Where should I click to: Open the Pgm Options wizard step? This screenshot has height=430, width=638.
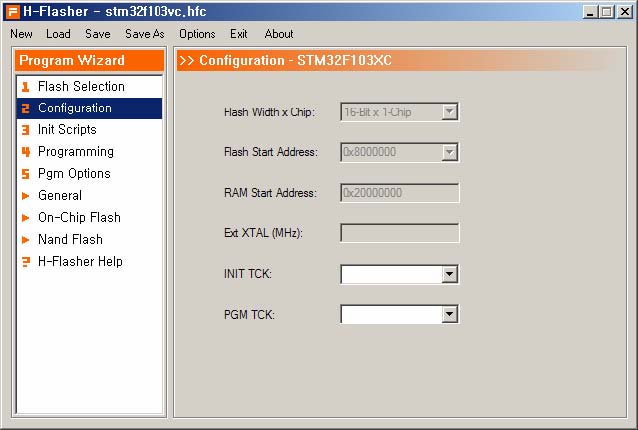tap(89, 174)
